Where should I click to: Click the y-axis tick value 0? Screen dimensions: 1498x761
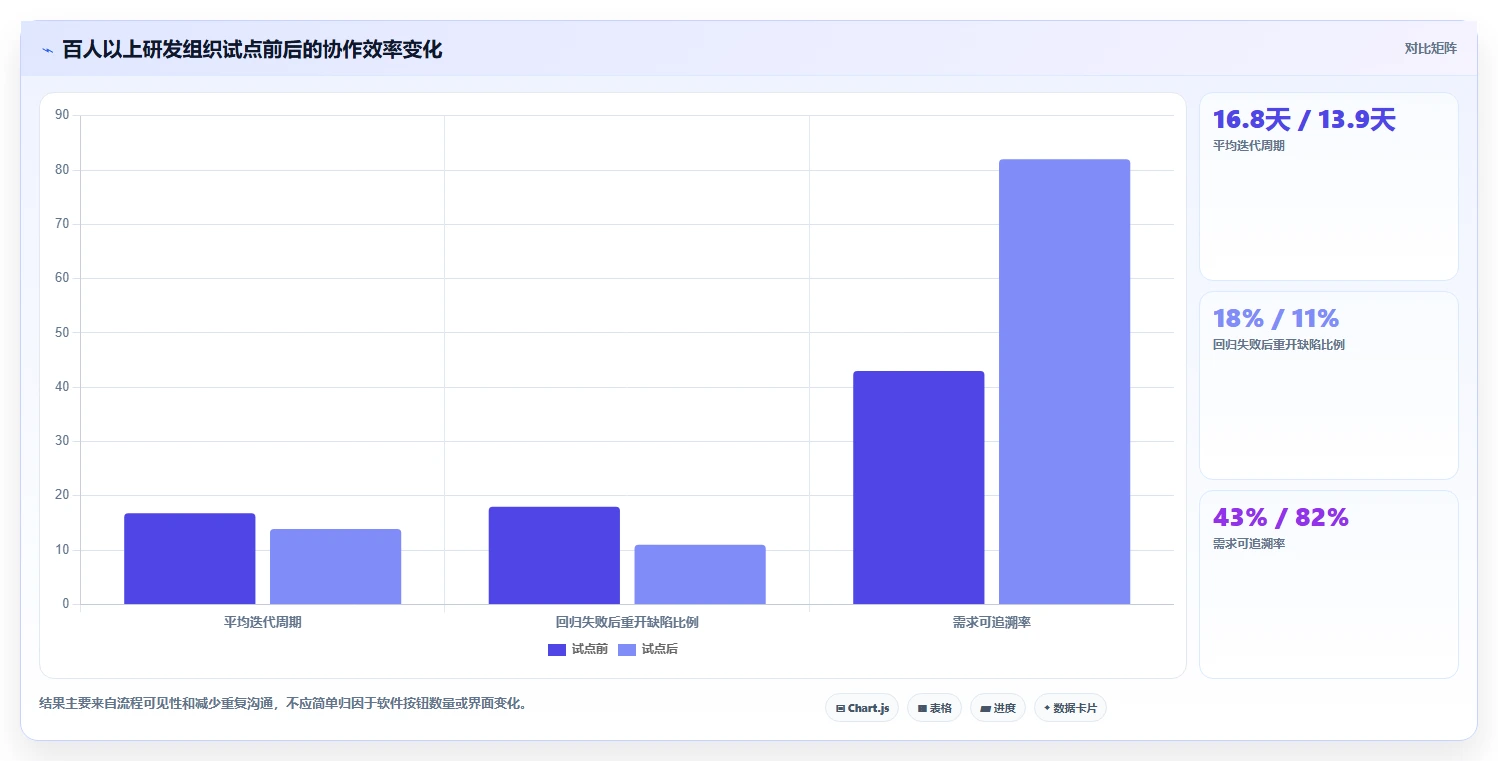click(x=66, y=604)
